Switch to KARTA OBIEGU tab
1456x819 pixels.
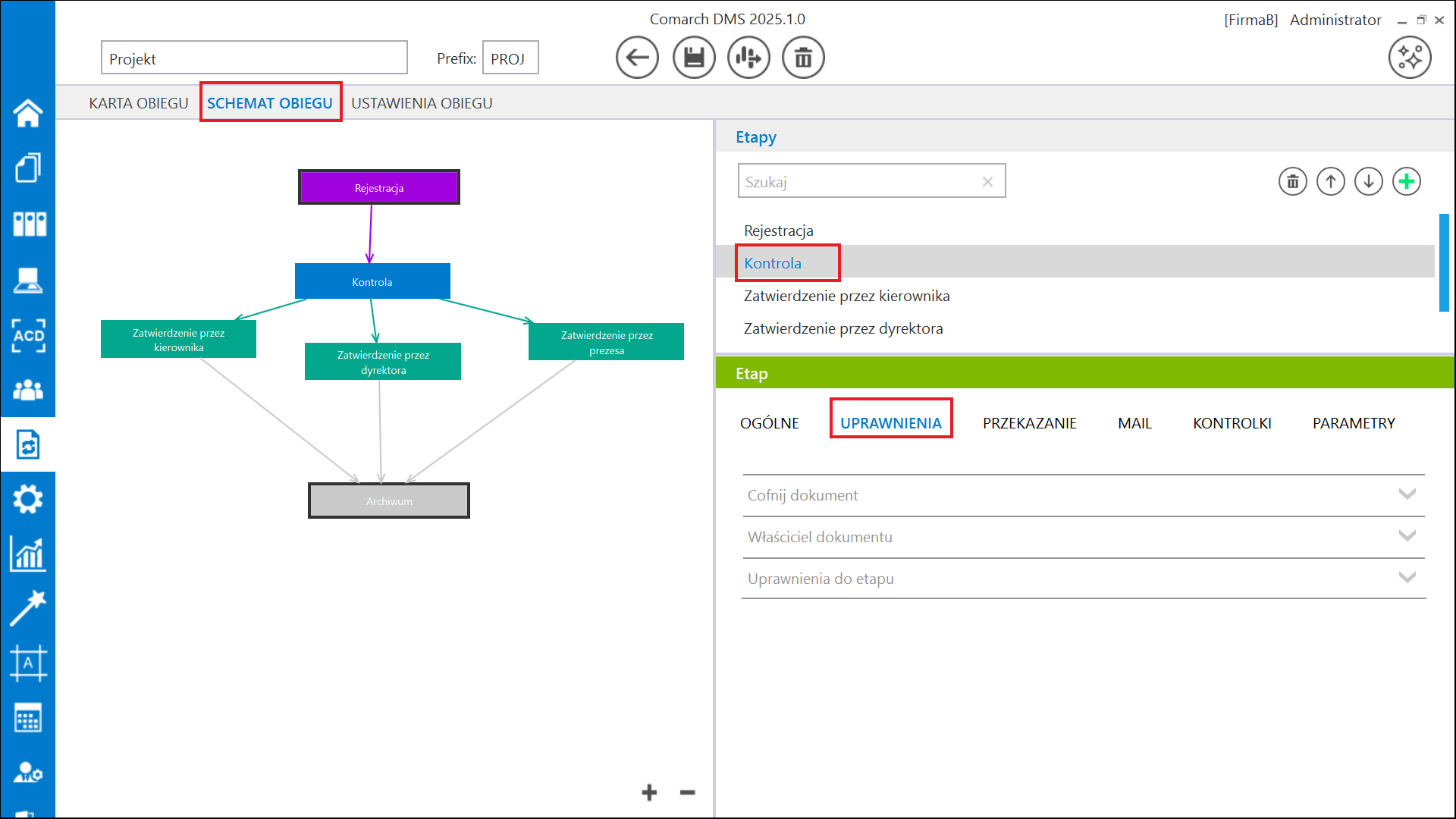pos(139,103)
